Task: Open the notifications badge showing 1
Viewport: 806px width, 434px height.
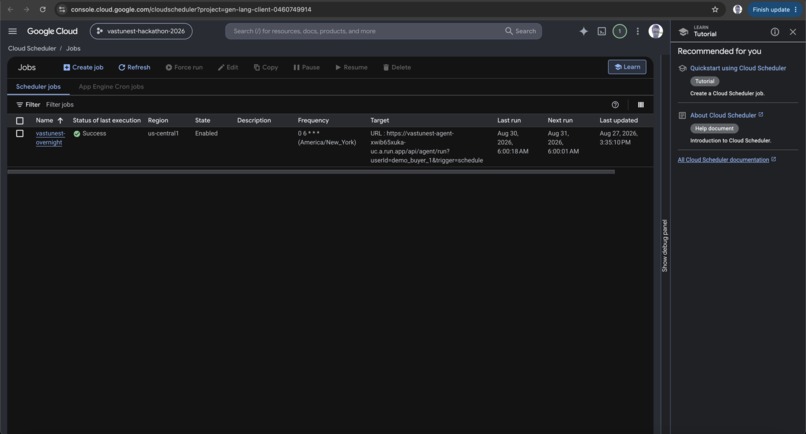Action: pyautogui.click(x=619, y=31)
